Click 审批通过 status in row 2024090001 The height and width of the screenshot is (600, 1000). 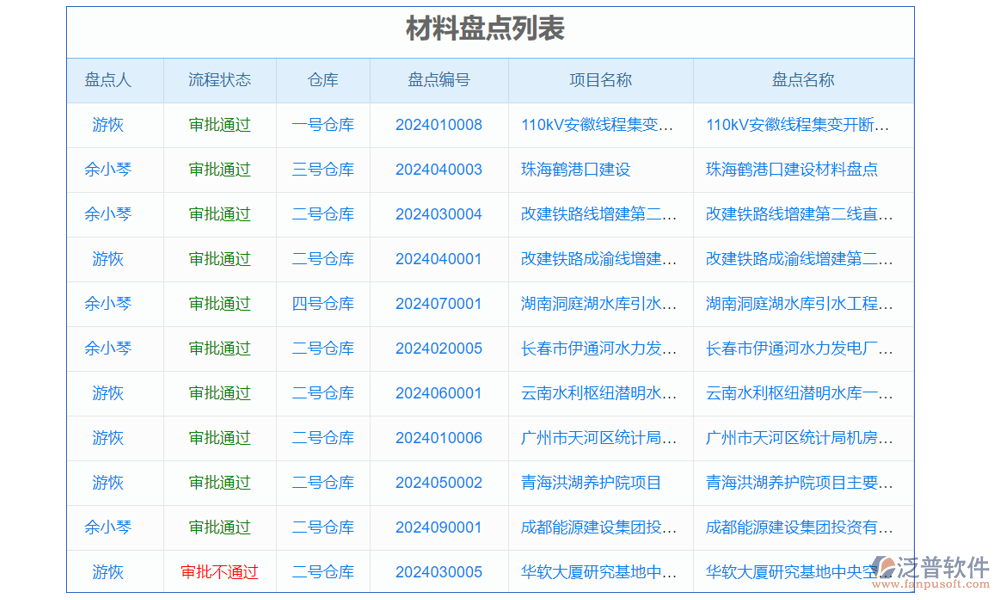point(219,527)
